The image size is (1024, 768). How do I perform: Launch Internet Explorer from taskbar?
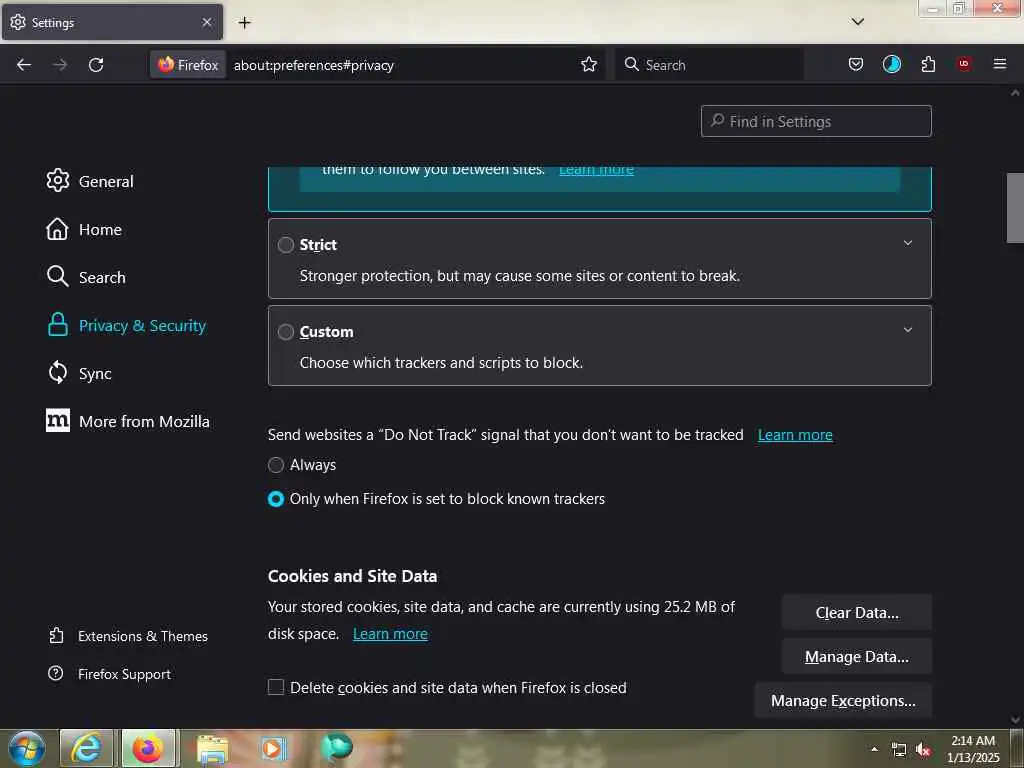(x=86, y=748)
